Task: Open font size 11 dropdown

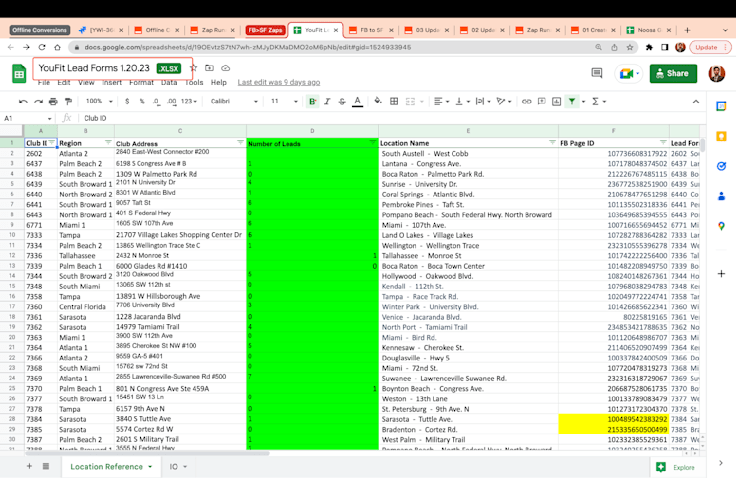Action: 284,101
